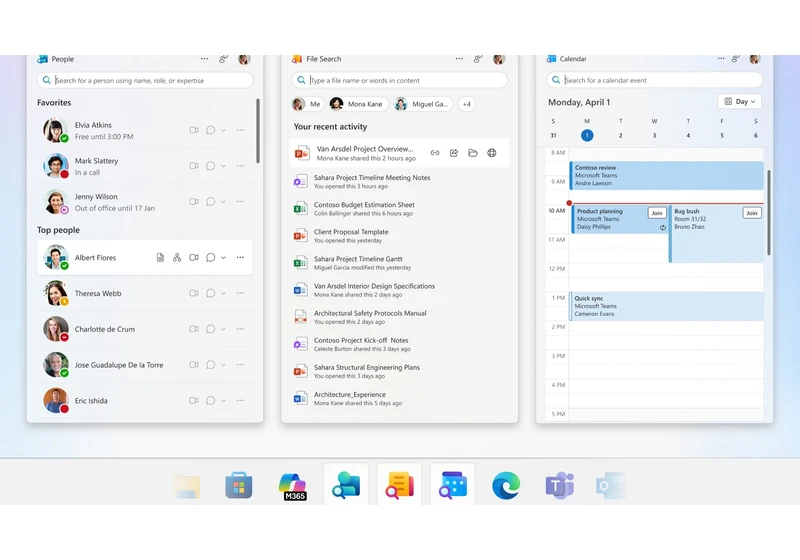
Task: Show the +4 more people filters
Action: click(467, 104)
